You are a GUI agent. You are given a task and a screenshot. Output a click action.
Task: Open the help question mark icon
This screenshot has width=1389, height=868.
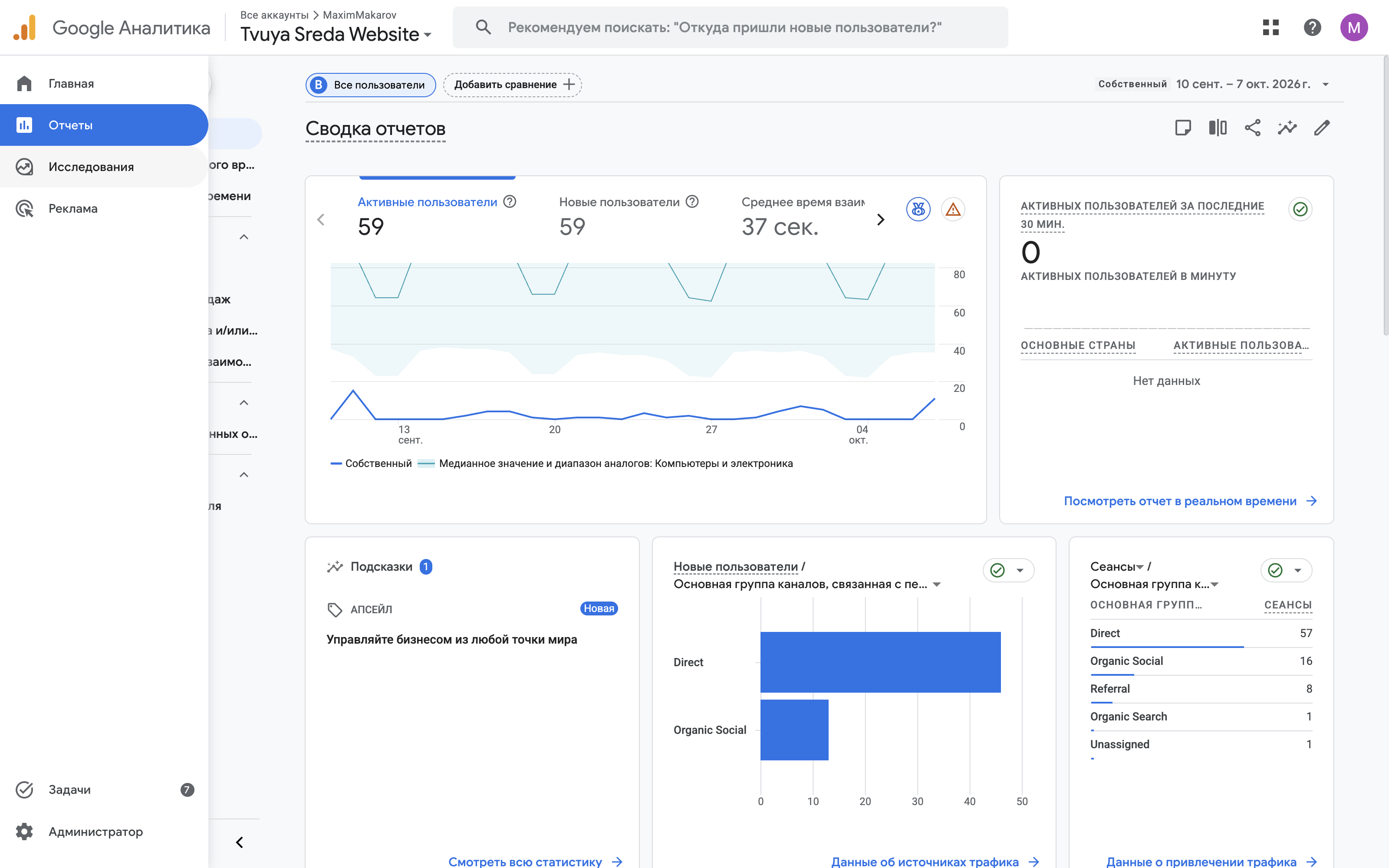pyautogui.click(x=1312, y=27)
